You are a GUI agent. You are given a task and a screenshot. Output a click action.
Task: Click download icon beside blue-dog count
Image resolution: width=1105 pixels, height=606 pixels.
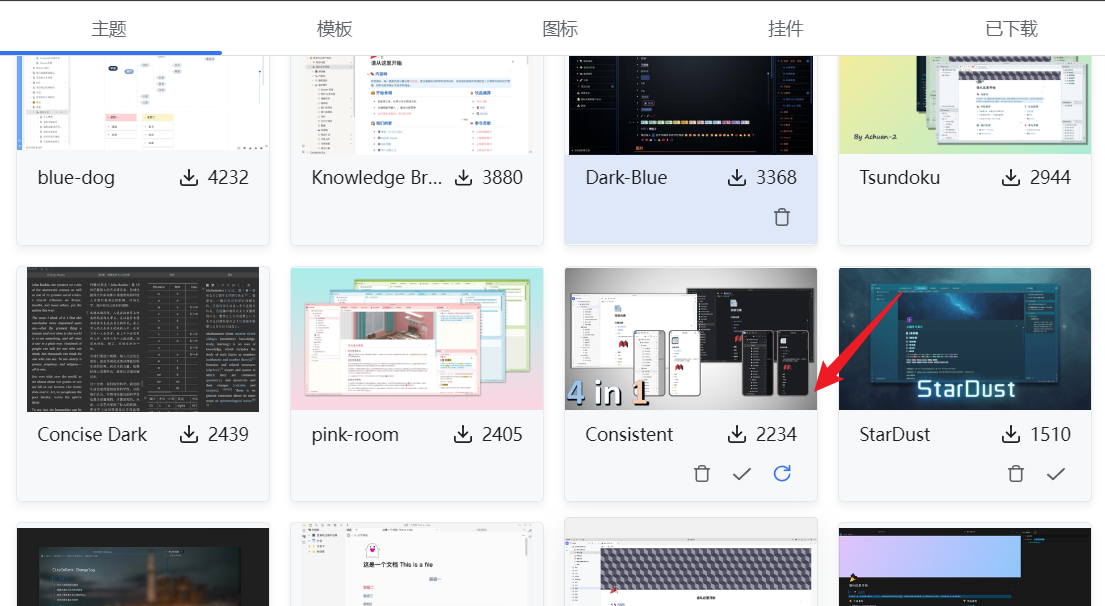coord(189,178)
